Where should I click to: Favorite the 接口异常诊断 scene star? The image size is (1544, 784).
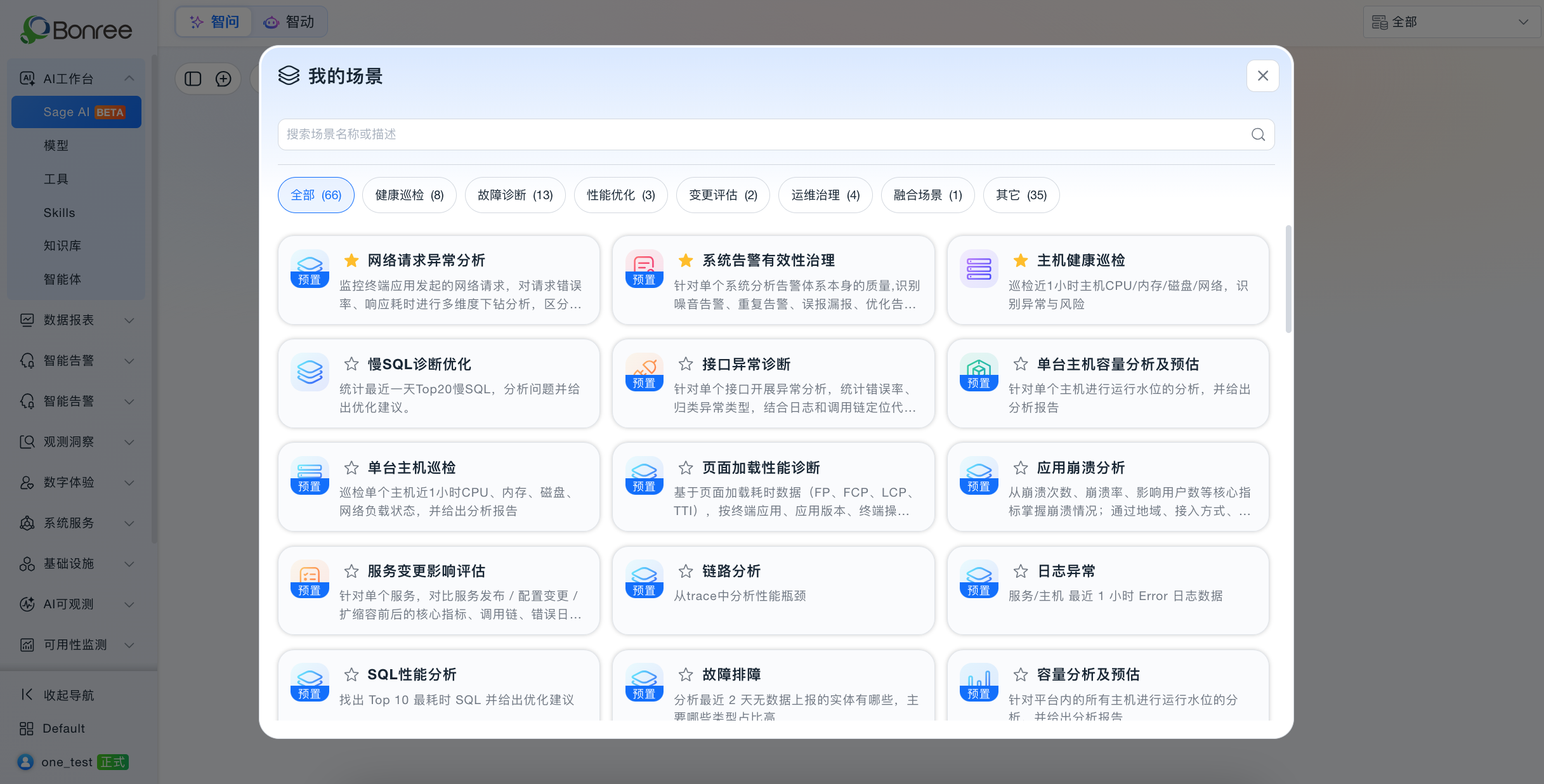pyautogui.click(x=686, y=363)
